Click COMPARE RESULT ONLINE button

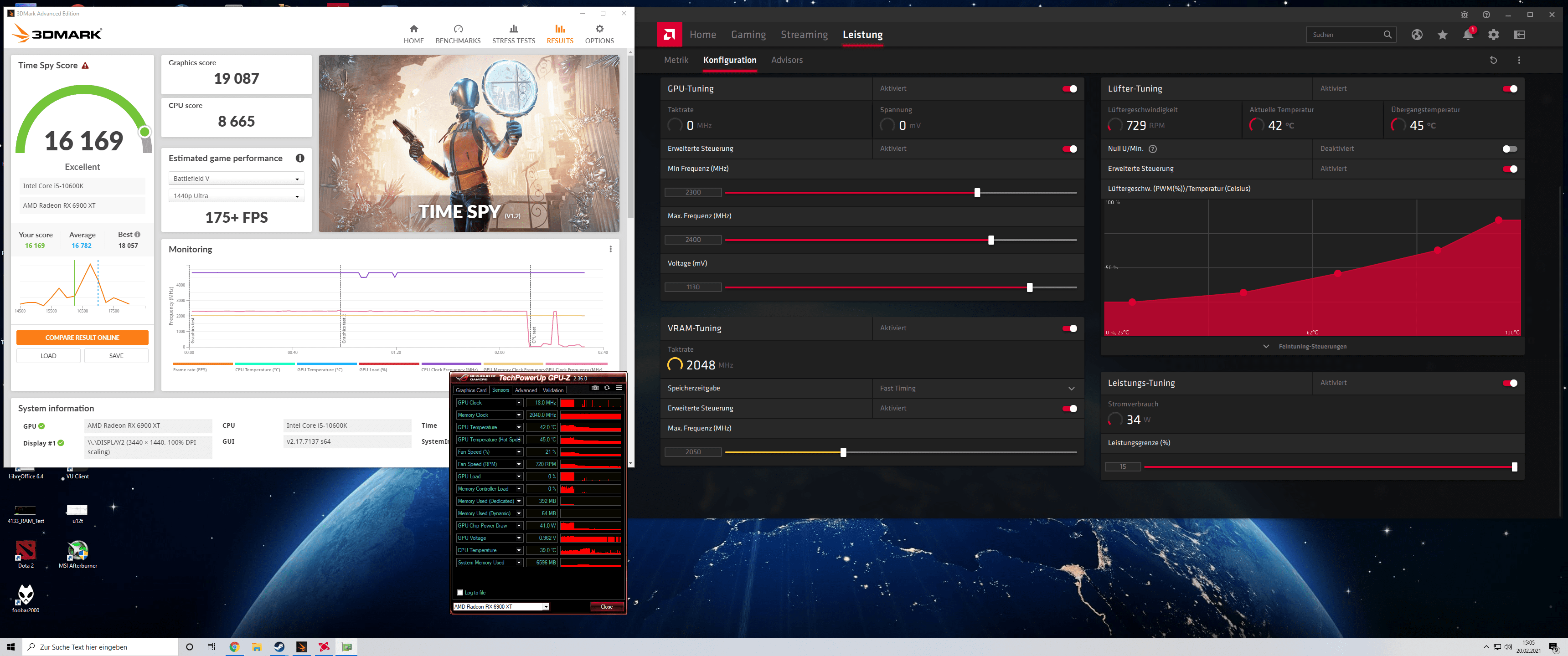point(82,338)
